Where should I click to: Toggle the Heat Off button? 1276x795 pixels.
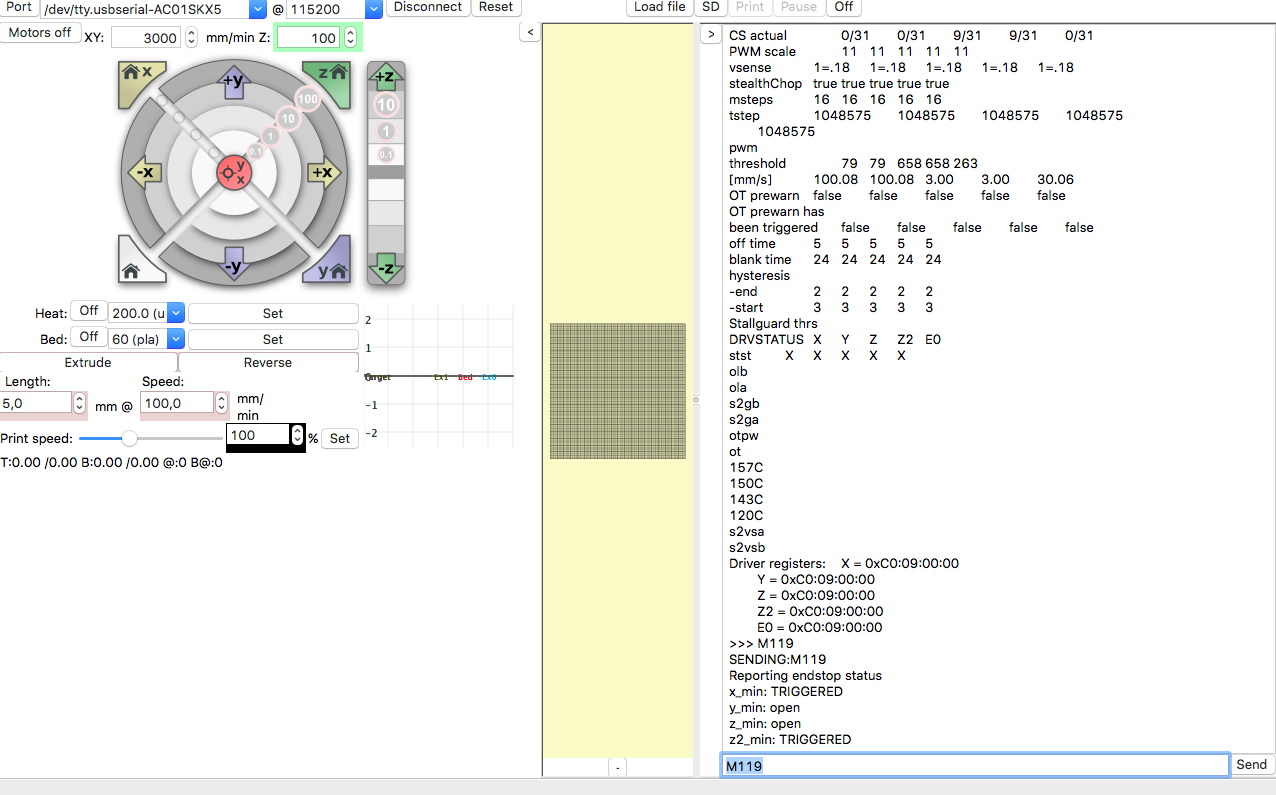[x=89, y=312]
